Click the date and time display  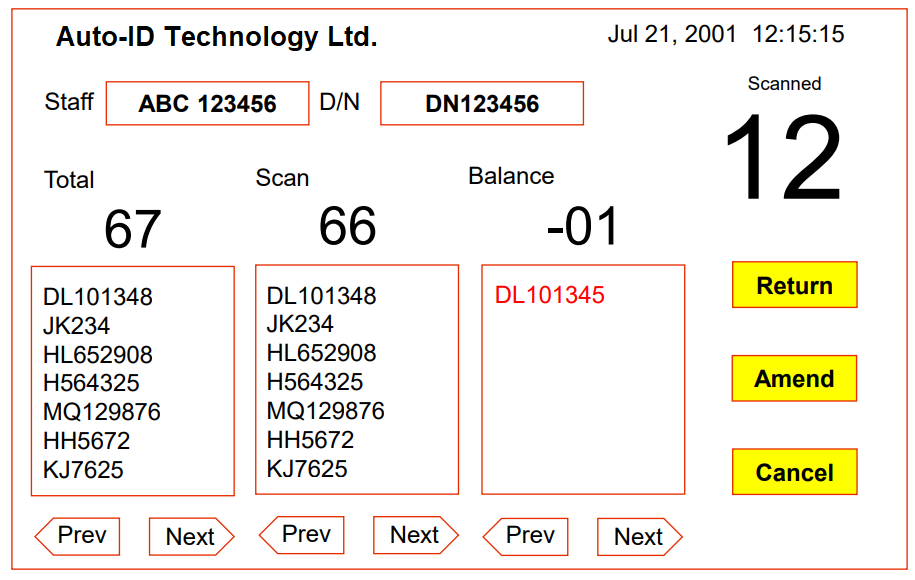pos(729,33)
